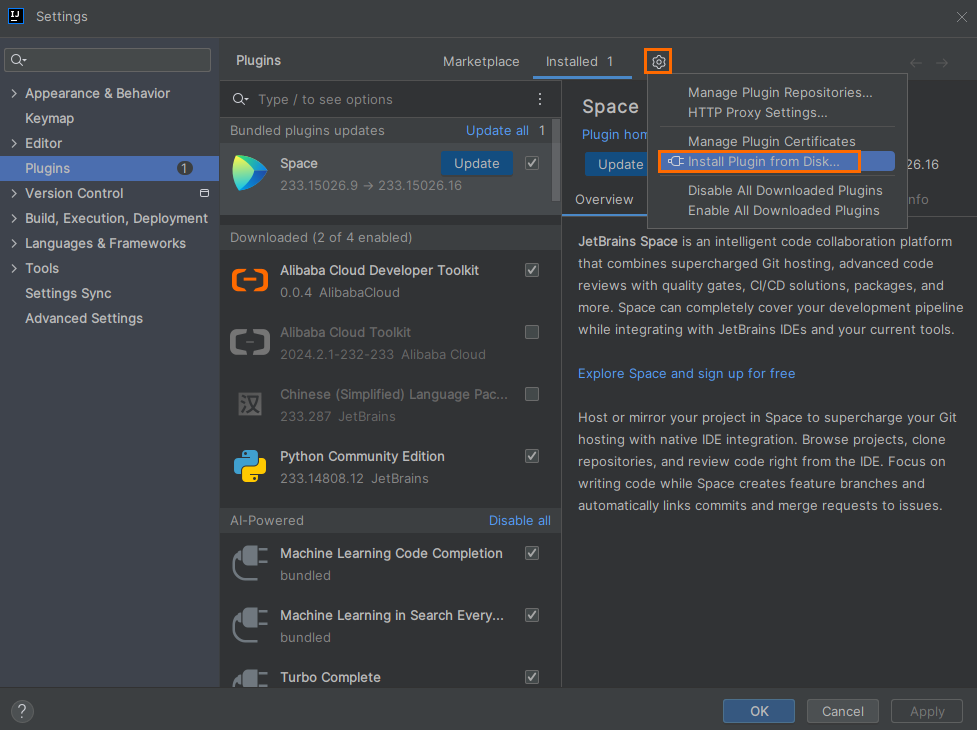Enable the Alibaba Cloud Toolkit checkbox
This screenshot has width=977, height=730.
[x=531, y=332]
